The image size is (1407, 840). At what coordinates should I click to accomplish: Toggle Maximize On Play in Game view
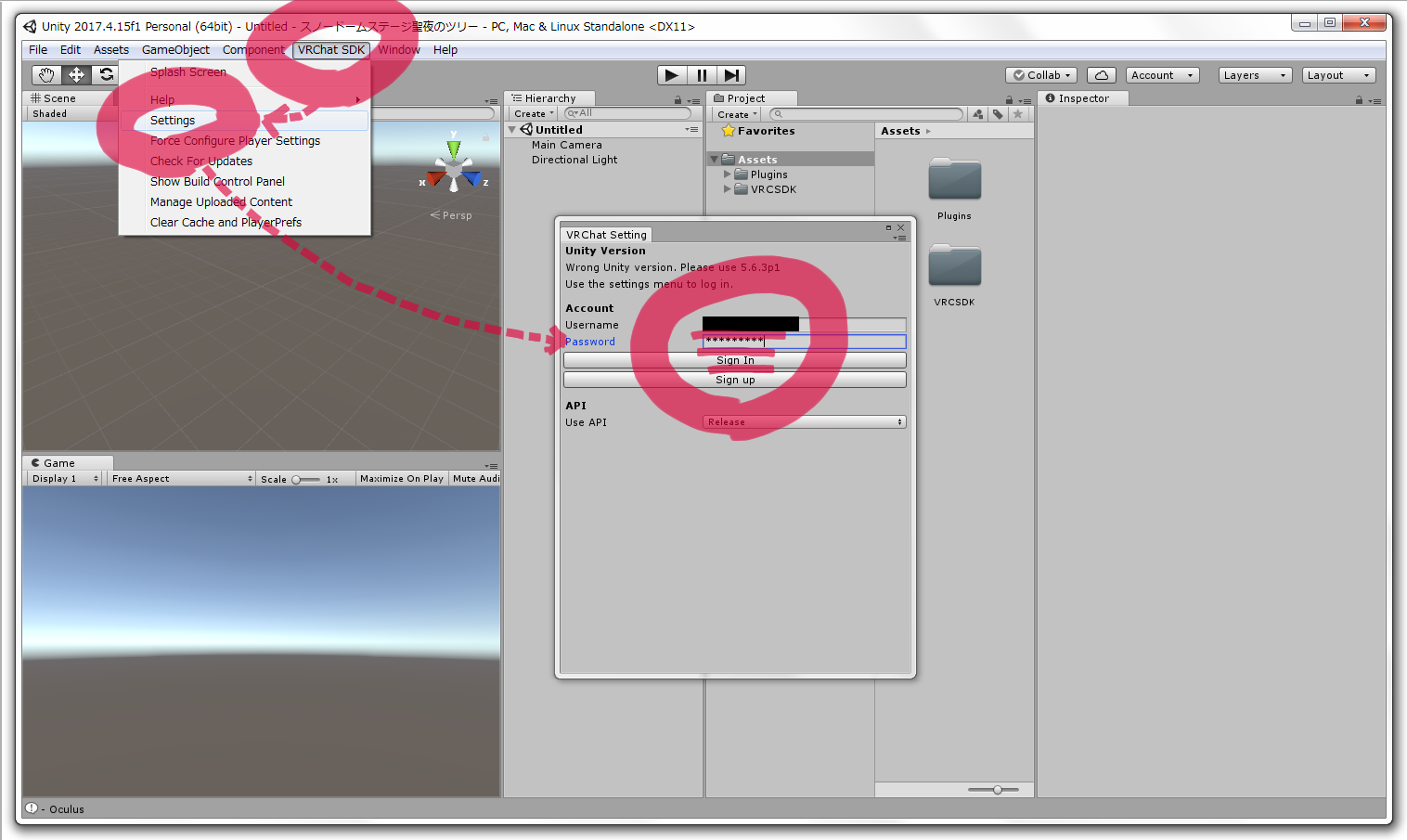coord(402,479)
